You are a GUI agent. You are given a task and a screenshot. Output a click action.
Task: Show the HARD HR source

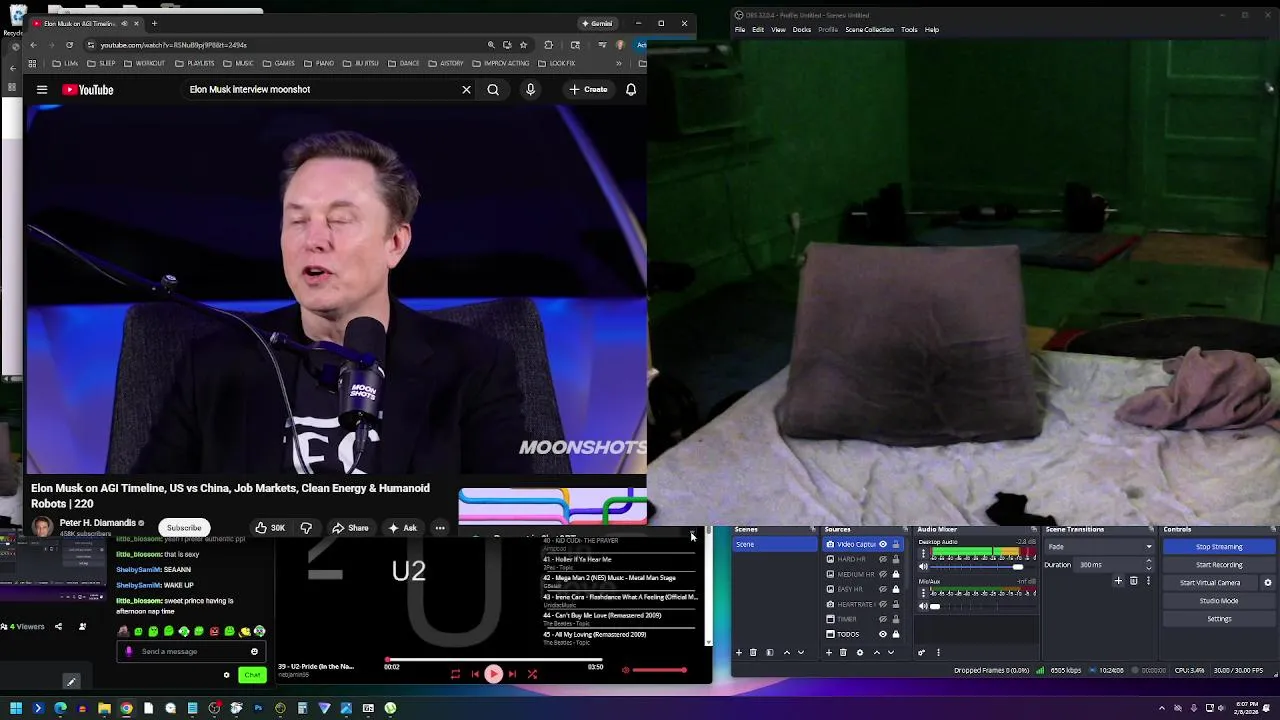tap(883, 559)
